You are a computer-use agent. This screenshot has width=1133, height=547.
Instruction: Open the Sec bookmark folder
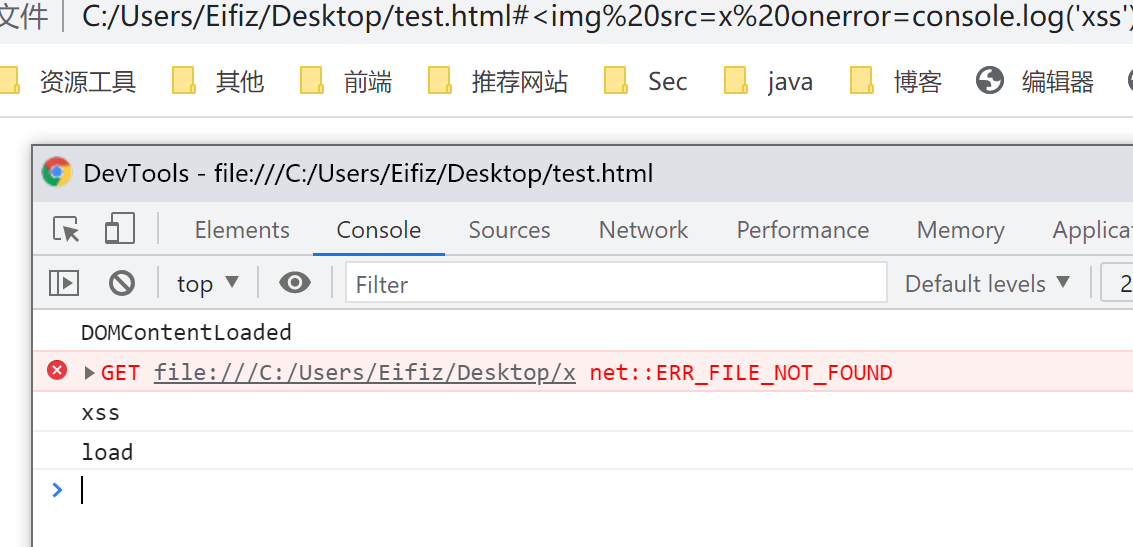(645, 81)
